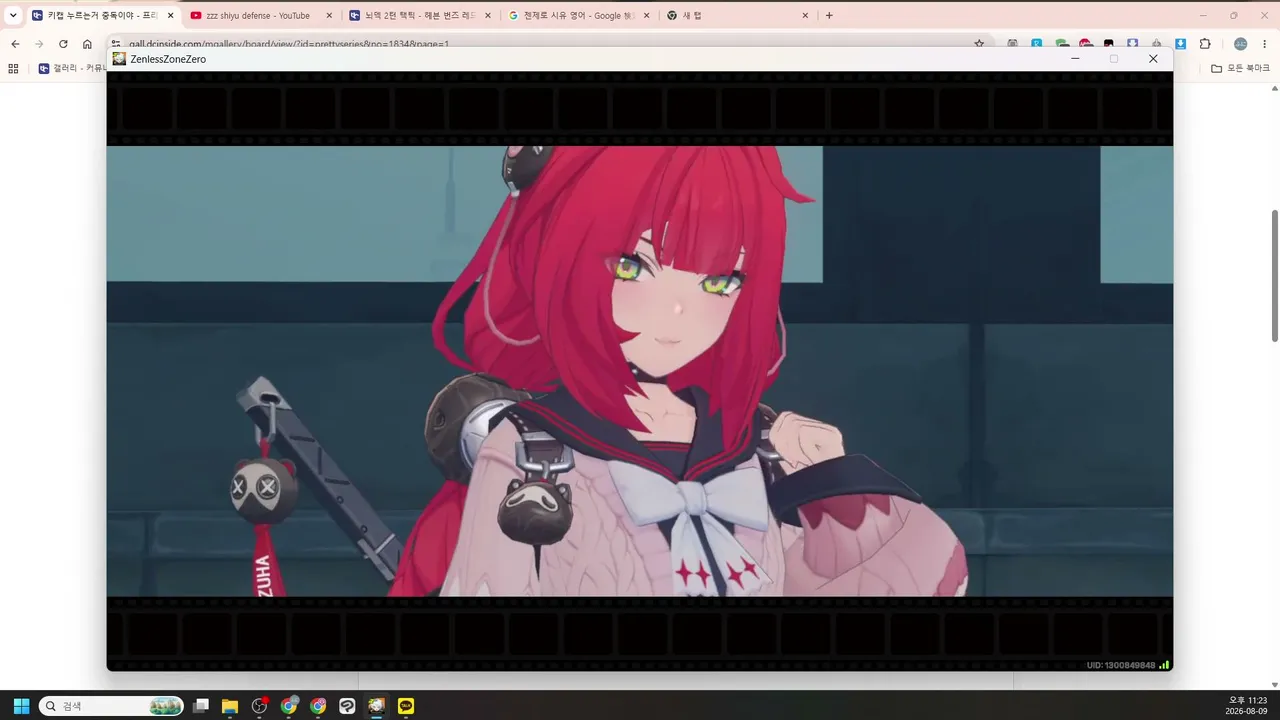
Task: Open KakaoTalk from the taskbar
Action: (406, 706)
